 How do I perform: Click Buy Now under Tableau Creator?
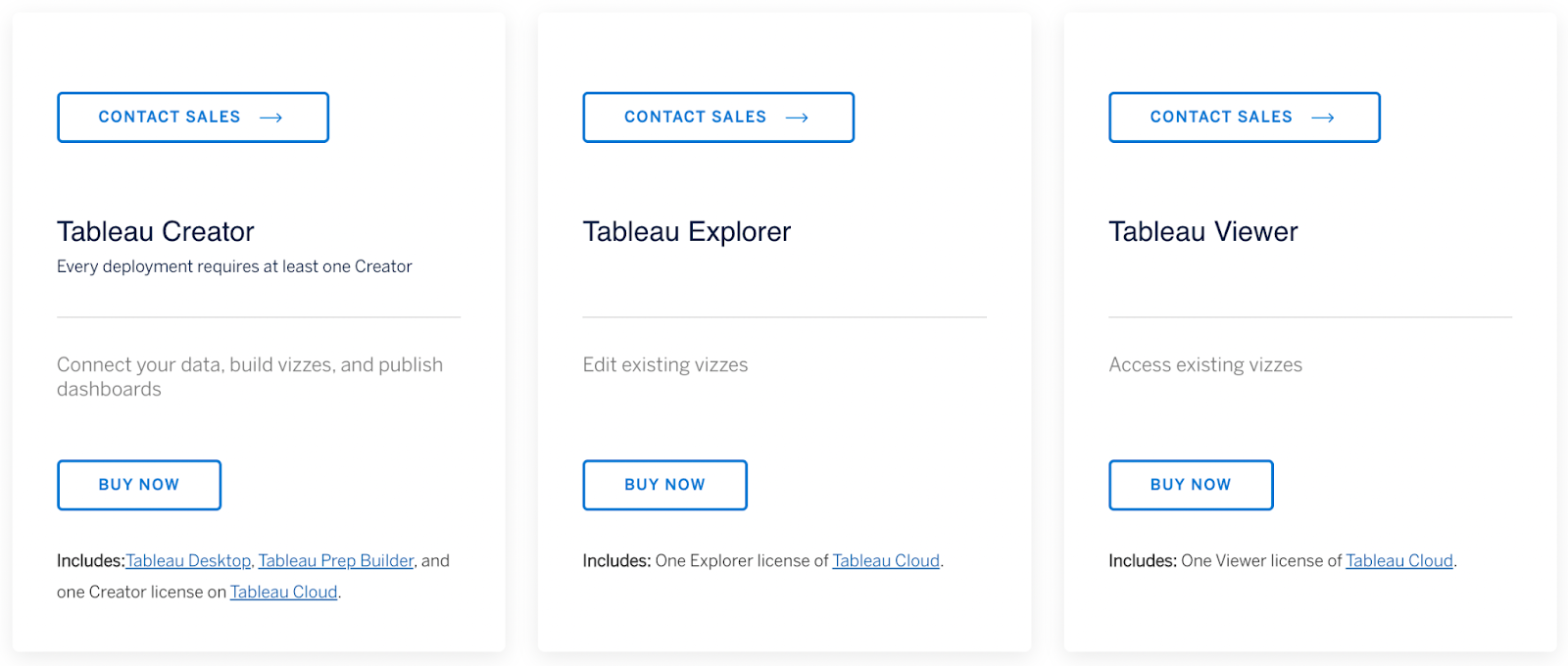click(x=138, y=485)
